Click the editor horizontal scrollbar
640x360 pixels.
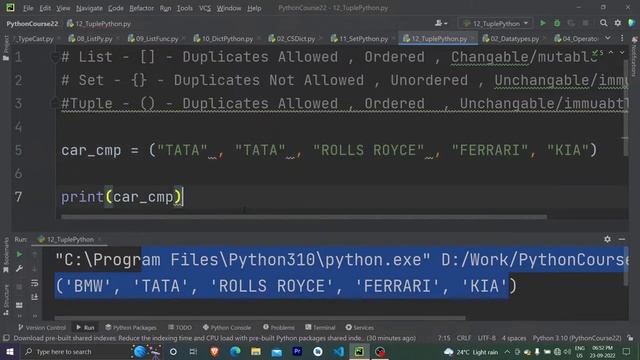[304, 217]
